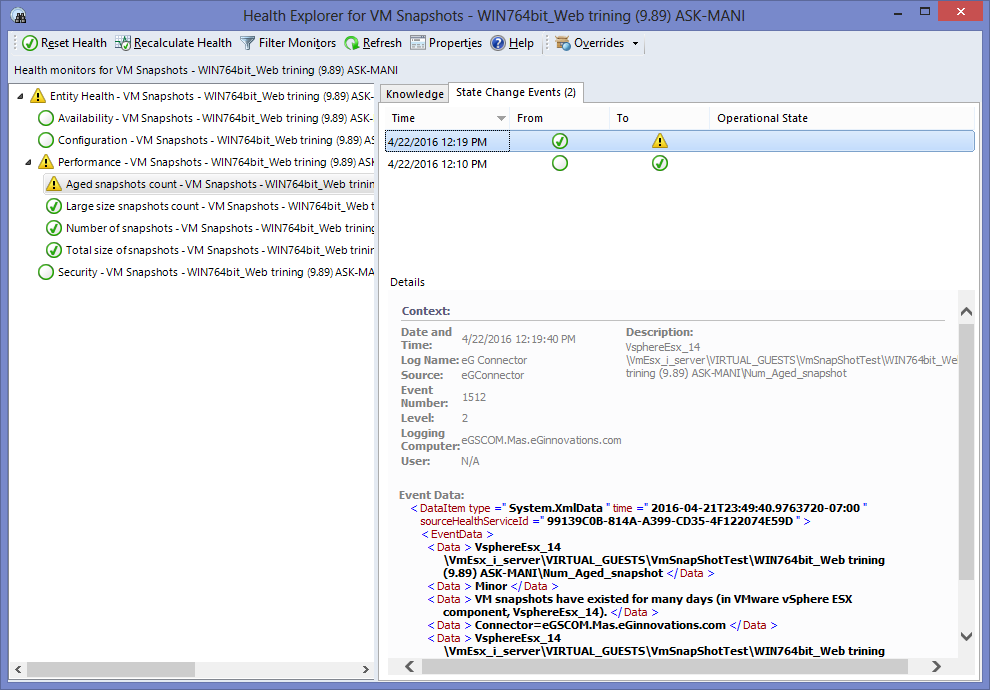
Task: Click the Time column sort arrow
Action: point(501,119)
